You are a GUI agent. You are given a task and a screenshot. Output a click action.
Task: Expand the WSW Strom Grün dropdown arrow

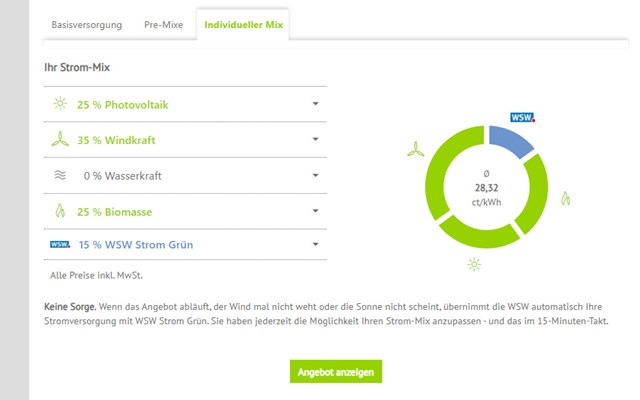pyautogui.click(x=315, y=244)
